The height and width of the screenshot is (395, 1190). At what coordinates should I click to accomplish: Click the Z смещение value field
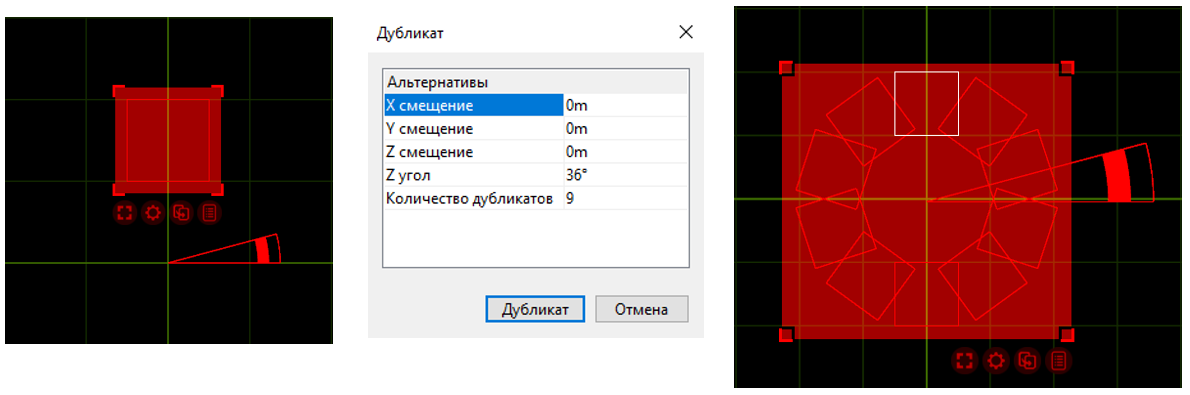pyautogui.click(x=625, y=152)
